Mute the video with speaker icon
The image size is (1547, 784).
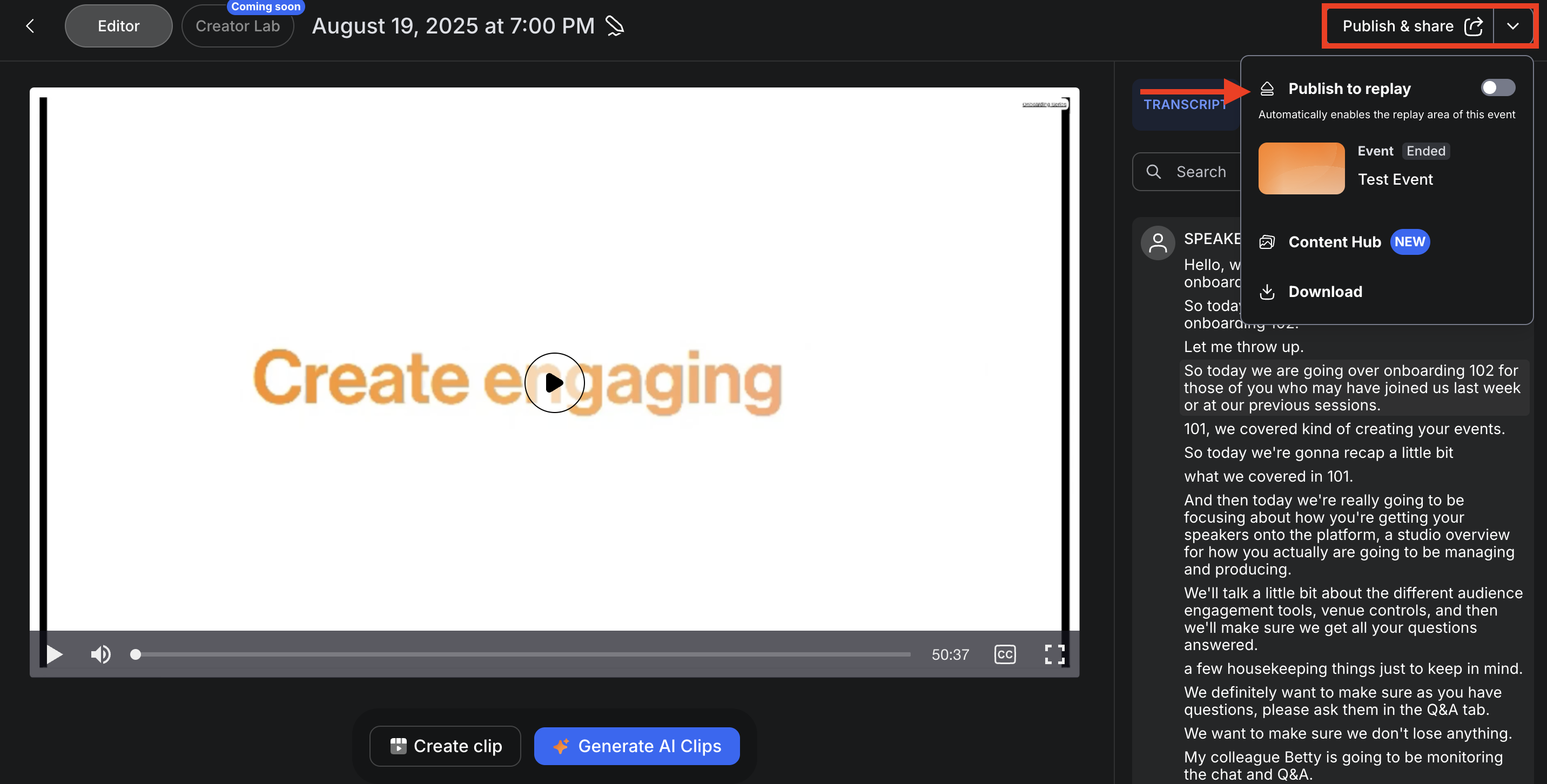coord(100,654)
